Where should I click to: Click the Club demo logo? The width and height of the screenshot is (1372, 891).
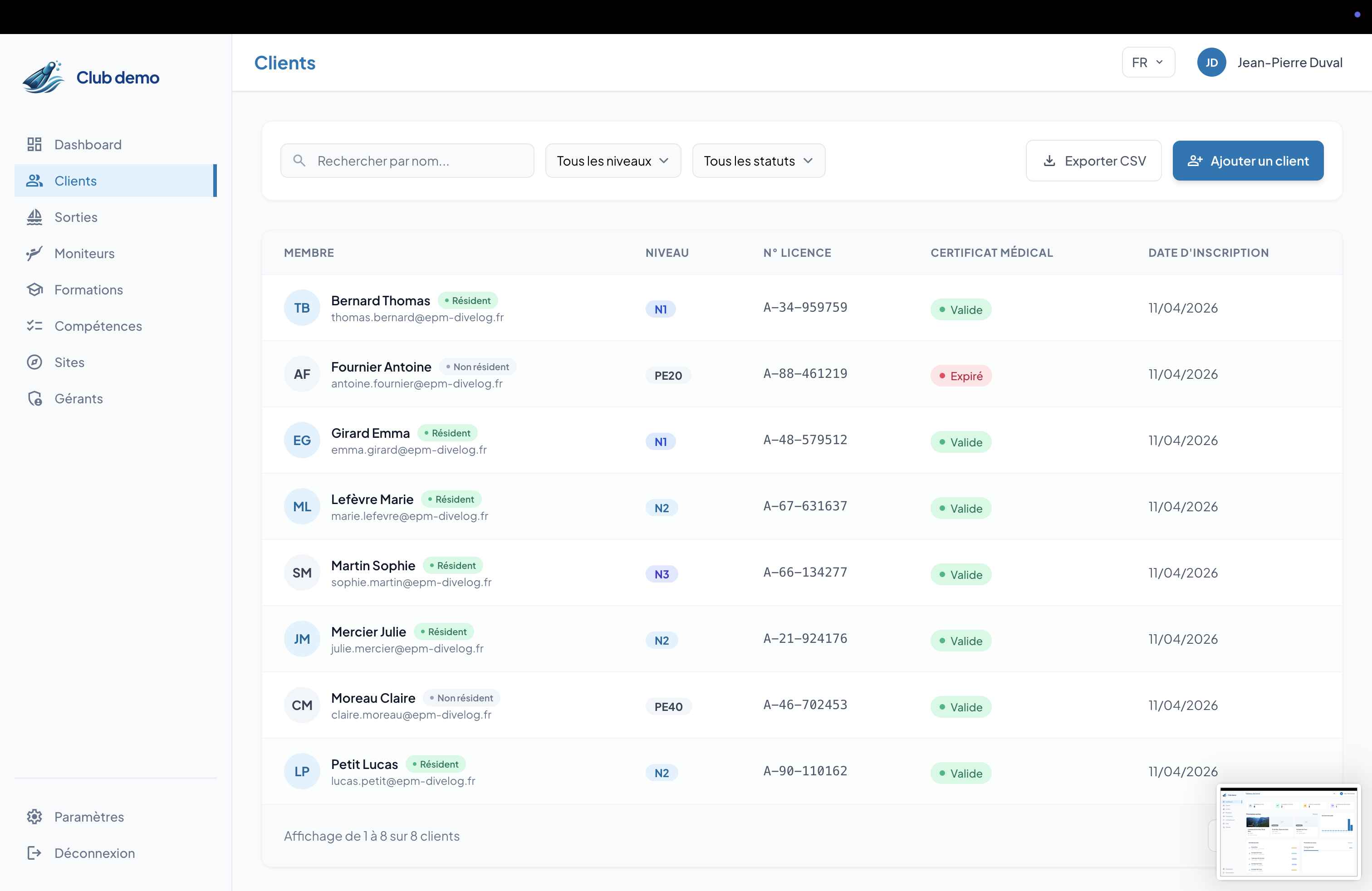pyautogui.click(x=44, y=77)
